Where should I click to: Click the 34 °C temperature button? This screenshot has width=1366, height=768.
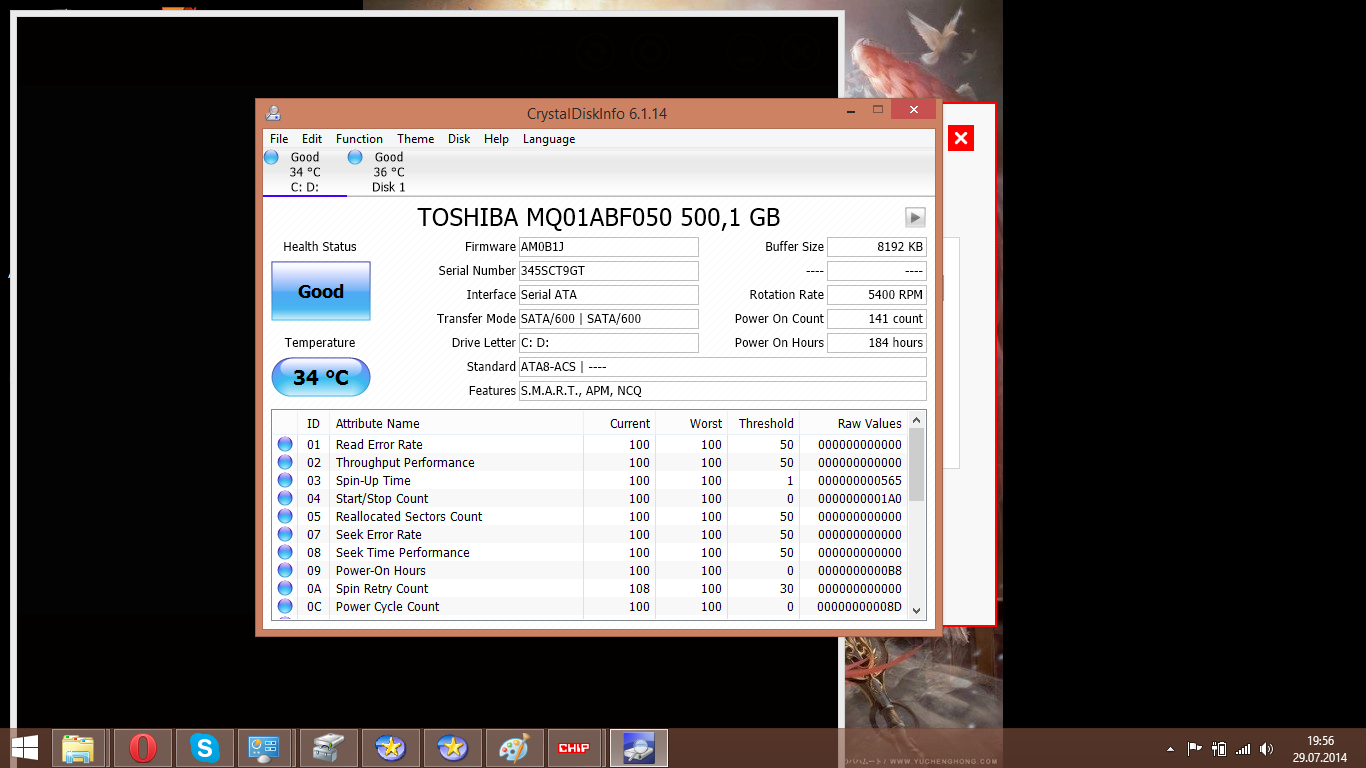pyautogui.click(x=321, y=377)
